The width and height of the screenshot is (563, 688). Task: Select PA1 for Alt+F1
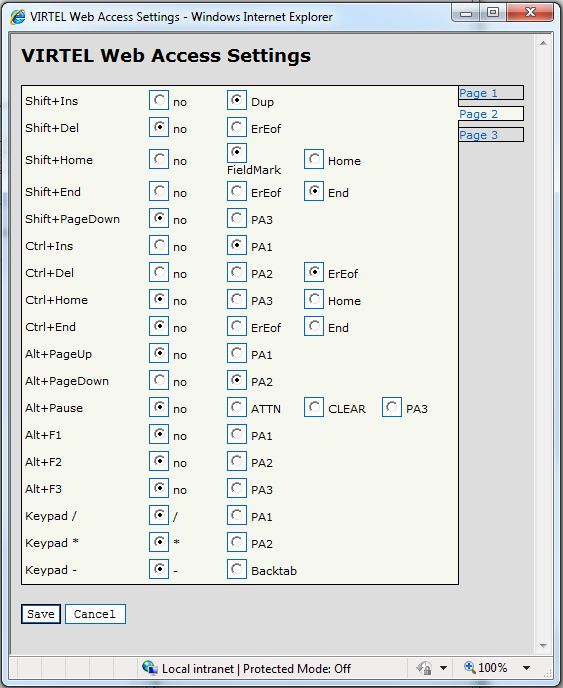click(x=237, y=434)
